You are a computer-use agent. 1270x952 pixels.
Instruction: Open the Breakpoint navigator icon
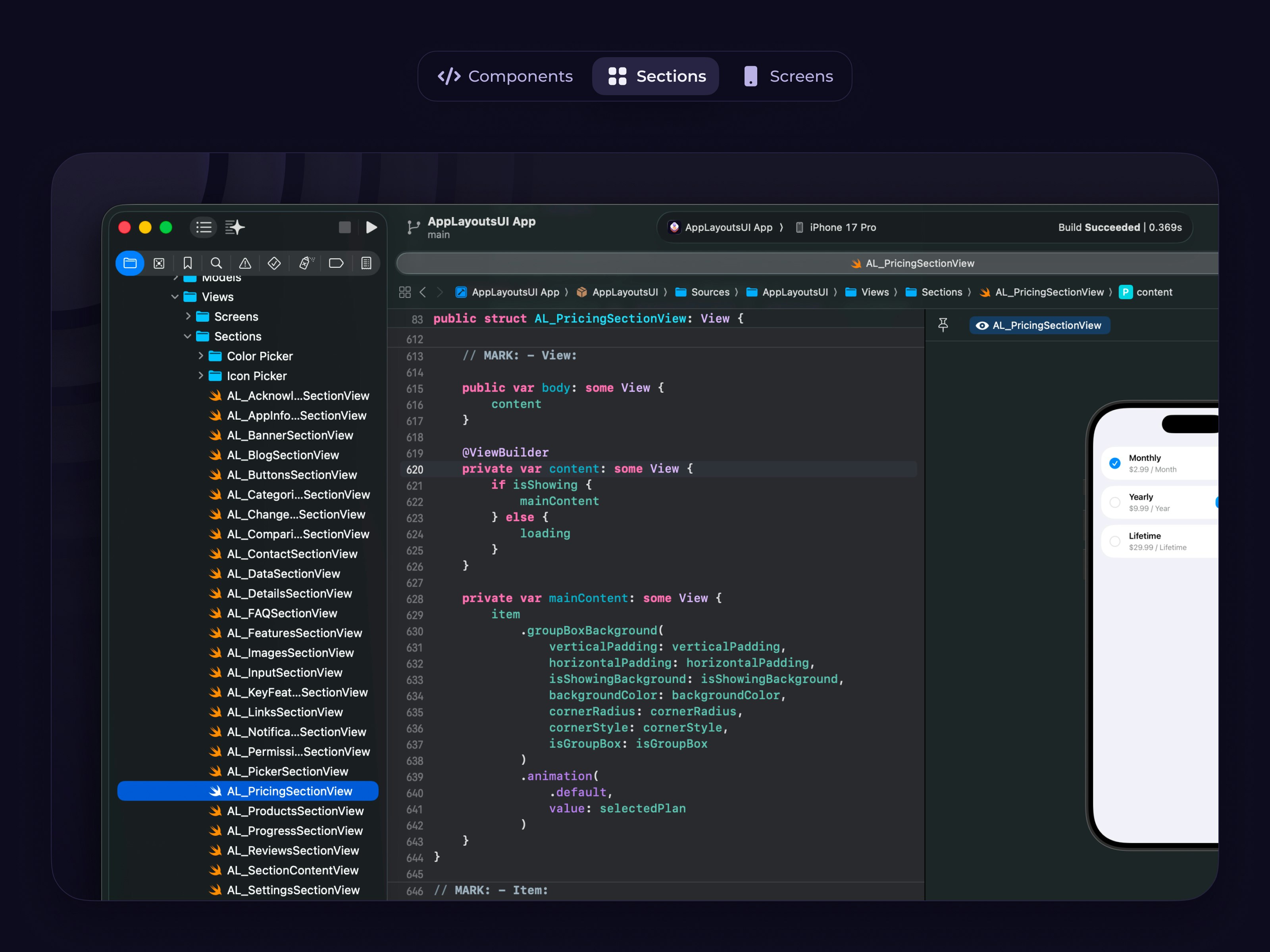click(336, 263)
